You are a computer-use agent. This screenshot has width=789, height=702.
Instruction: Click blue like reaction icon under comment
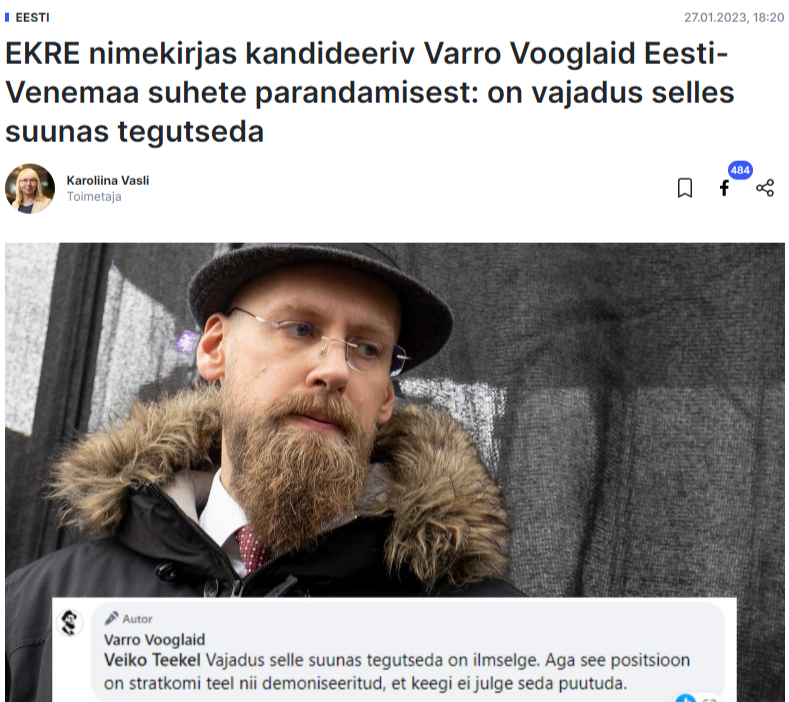pyautogui.click(x=685, y=698)
